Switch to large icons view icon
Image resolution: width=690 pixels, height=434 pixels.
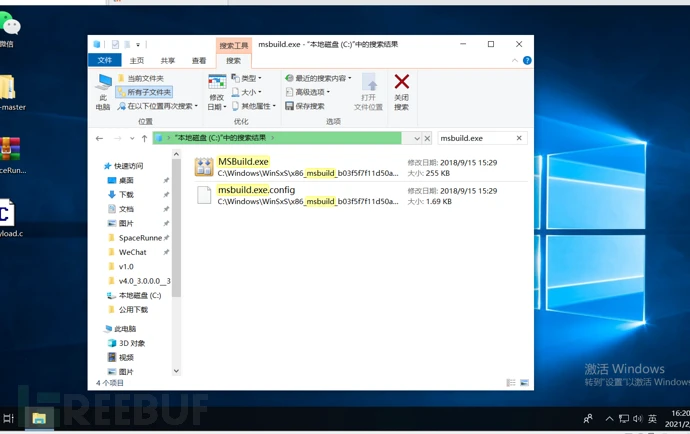coord(524,383)
